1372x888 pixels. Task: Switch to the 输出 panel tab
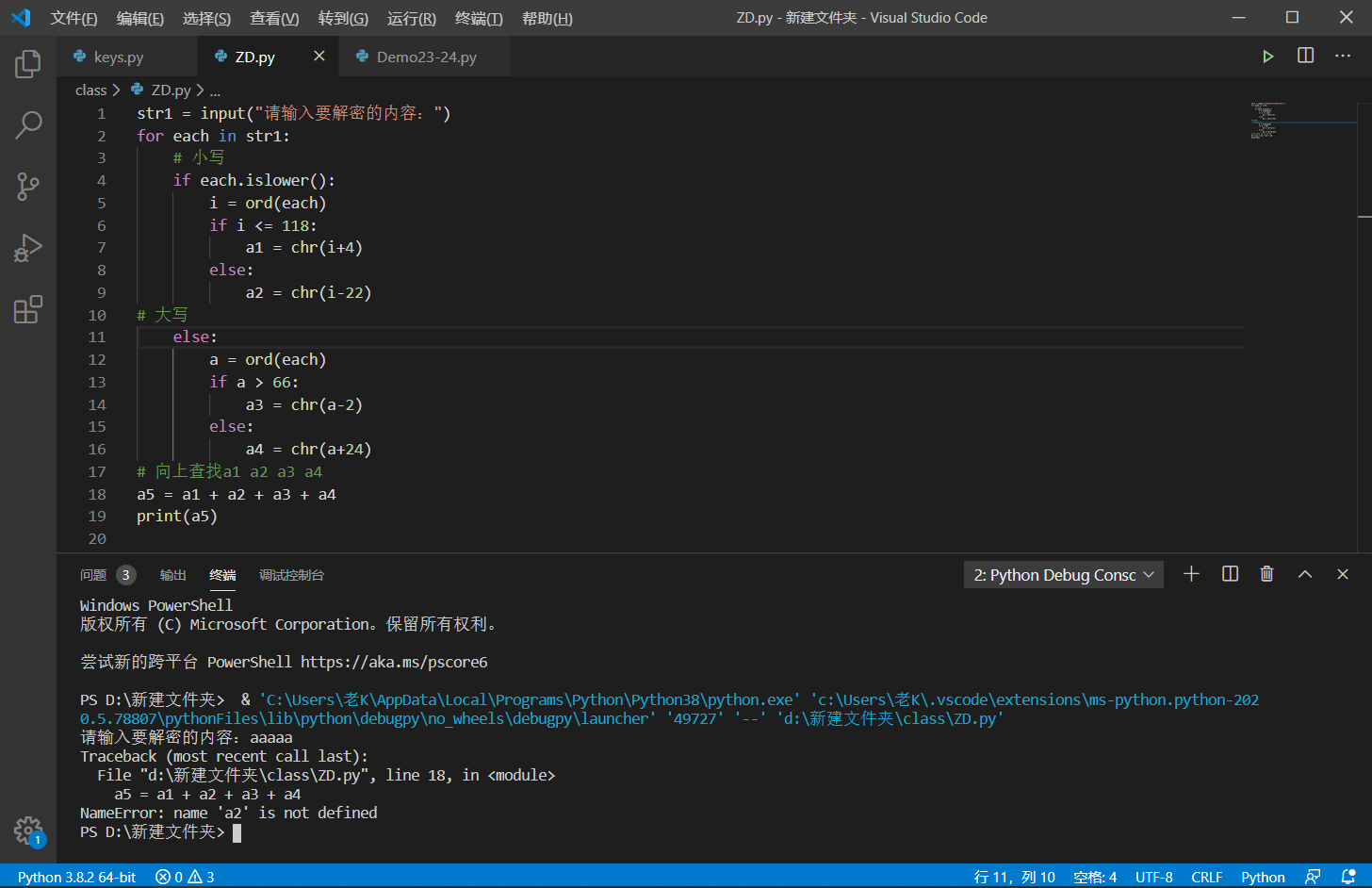173,575
